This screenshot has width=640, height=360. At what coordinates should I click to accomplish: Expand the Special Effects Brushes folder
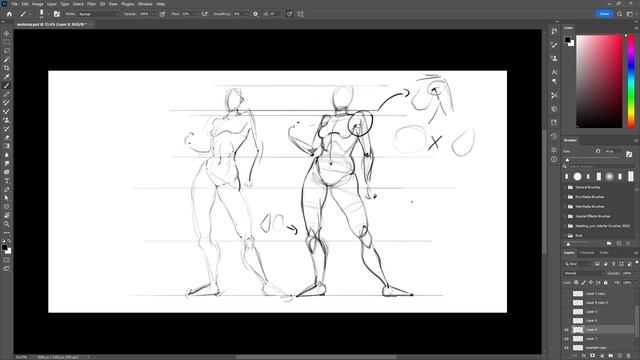click(x=566, y=216)
